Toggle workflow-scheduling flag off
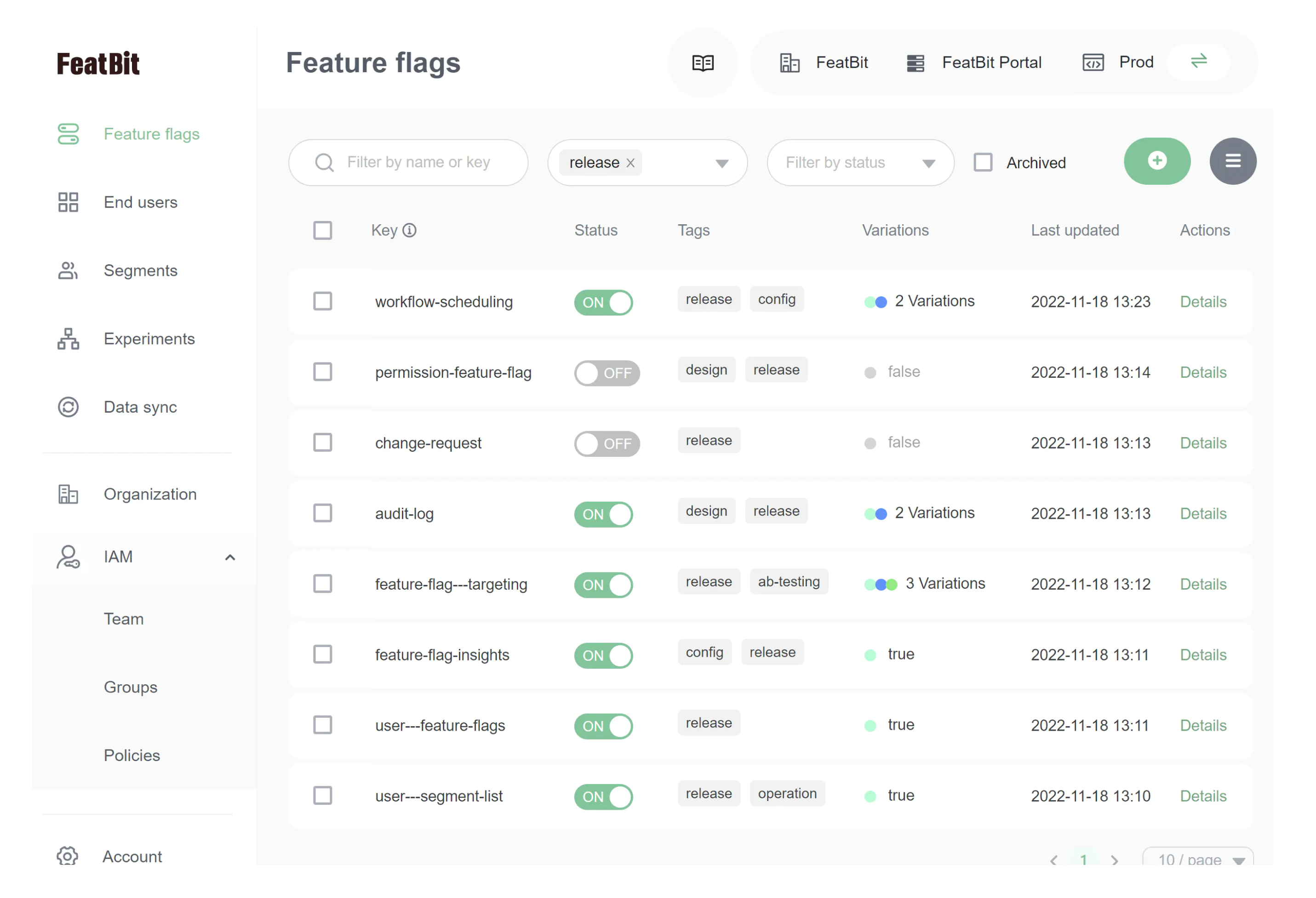Screen dimensions: 1316x898 tap(603, 302)
